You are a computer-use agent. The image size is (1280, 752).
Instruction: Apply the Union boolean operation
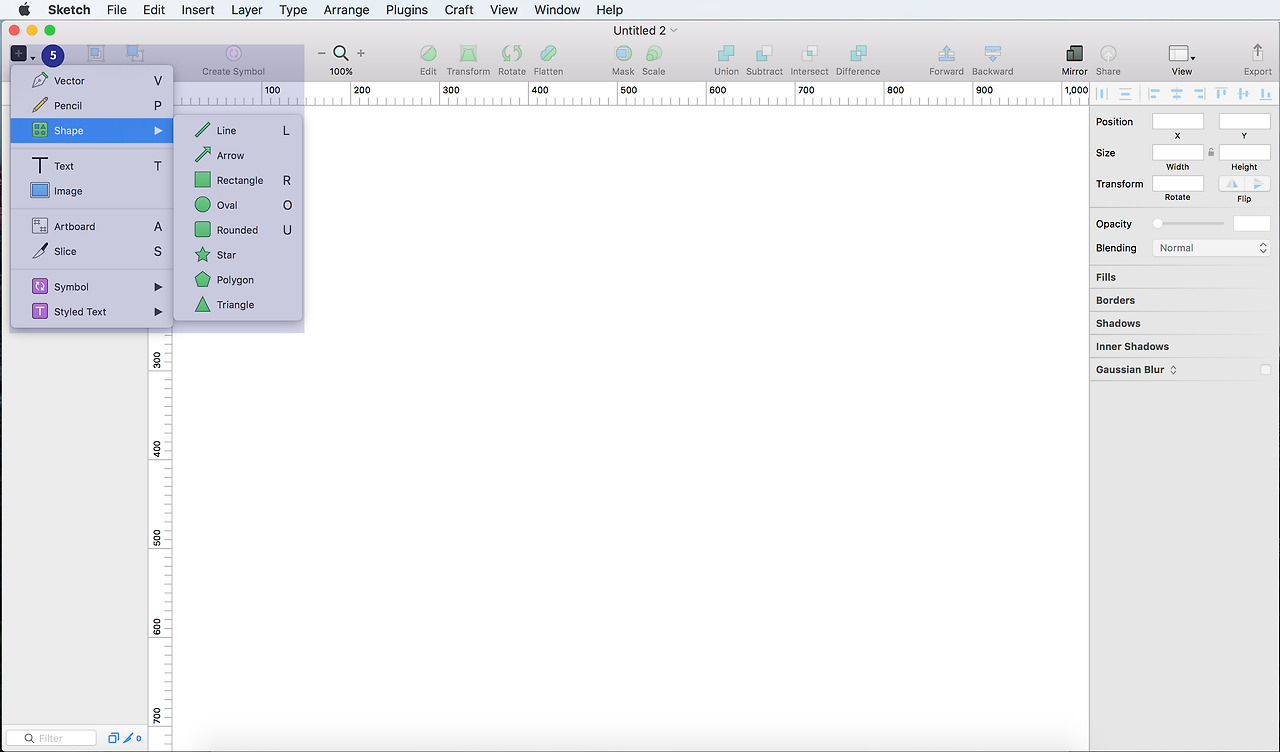pos(727,54)
